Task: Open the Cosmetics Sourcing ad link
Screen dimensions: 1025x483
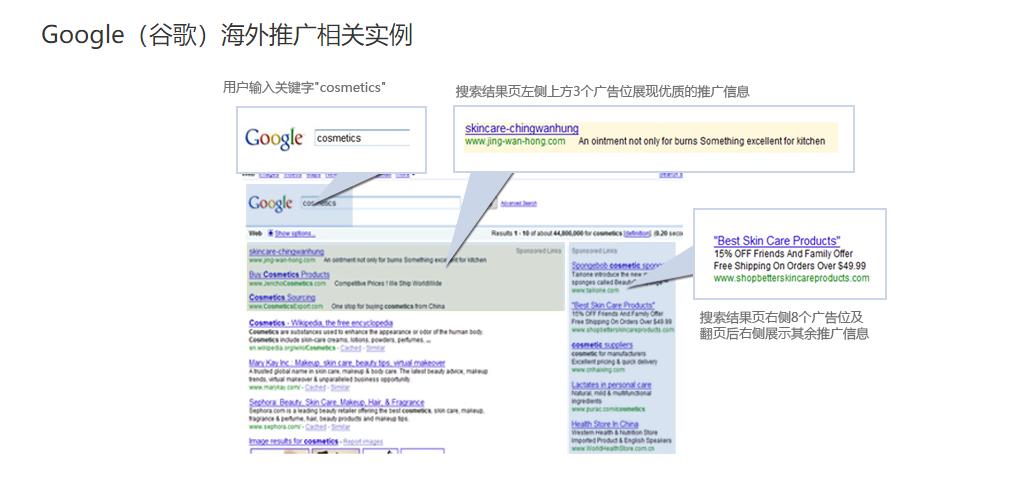Action: point(282,297)
